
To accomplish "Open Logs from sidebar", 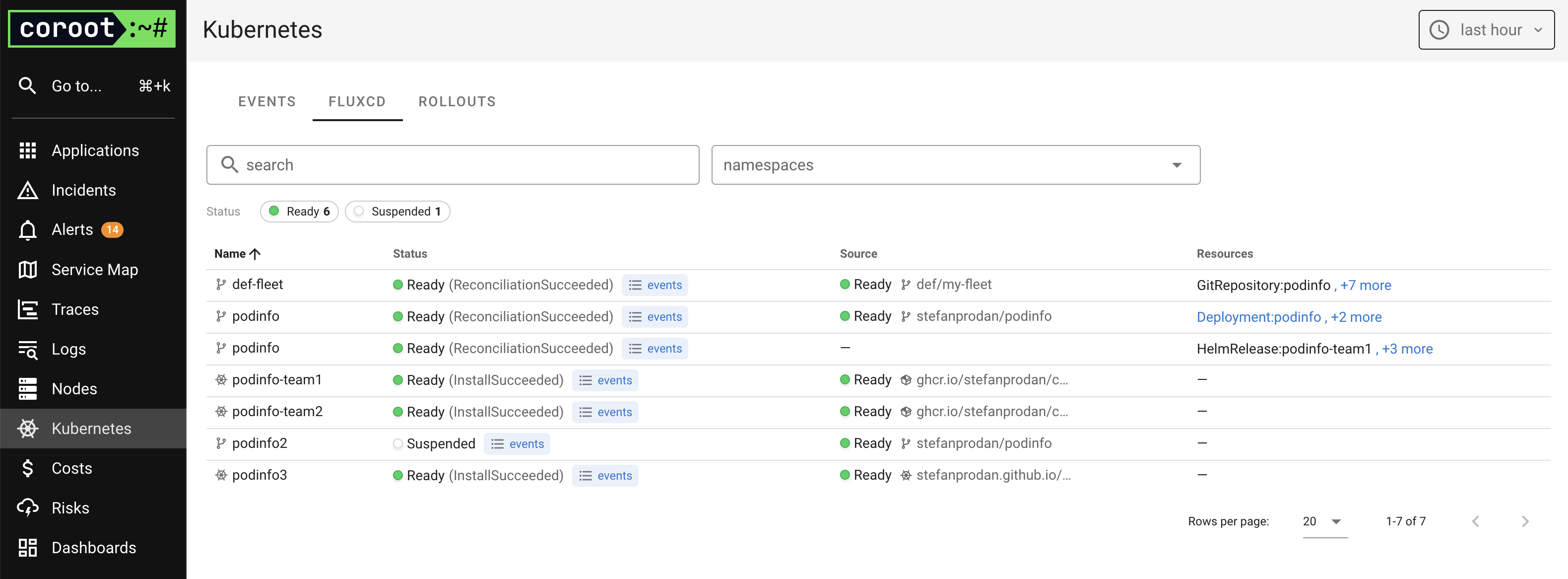I will click(x=93, y=349).
